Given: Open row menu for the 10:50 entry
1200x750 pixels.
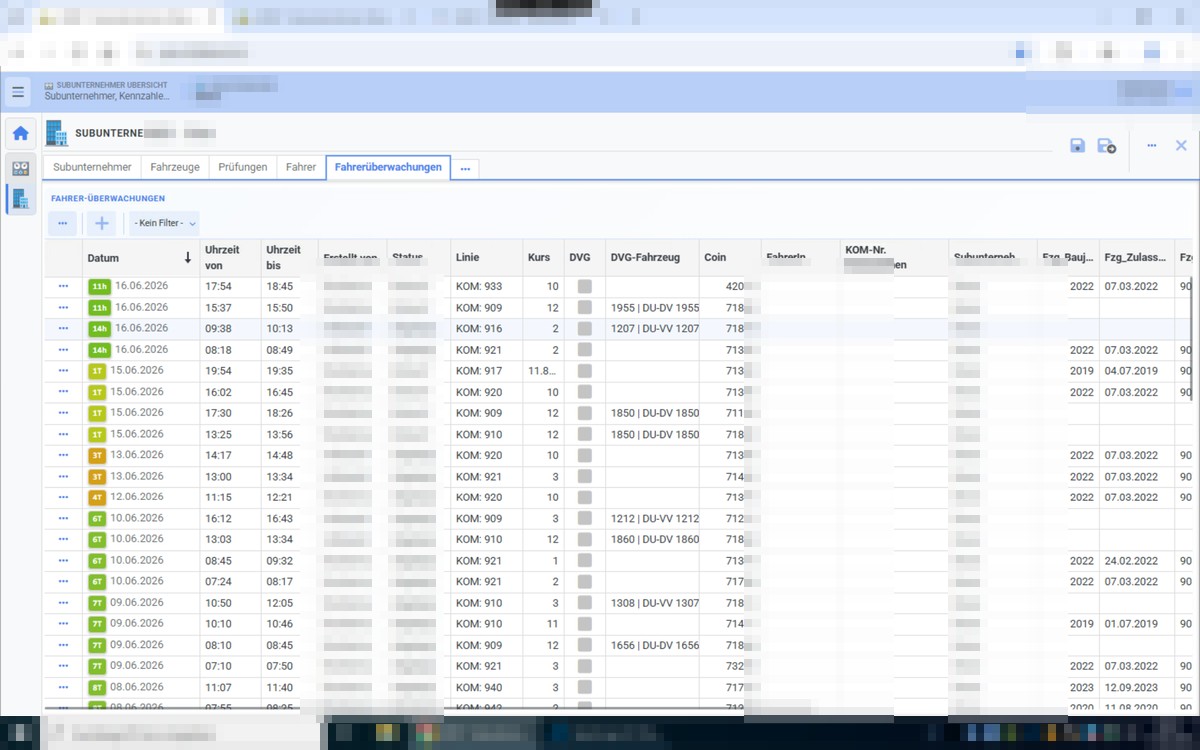Looking at the screenshot, I should tap(63, 603).
